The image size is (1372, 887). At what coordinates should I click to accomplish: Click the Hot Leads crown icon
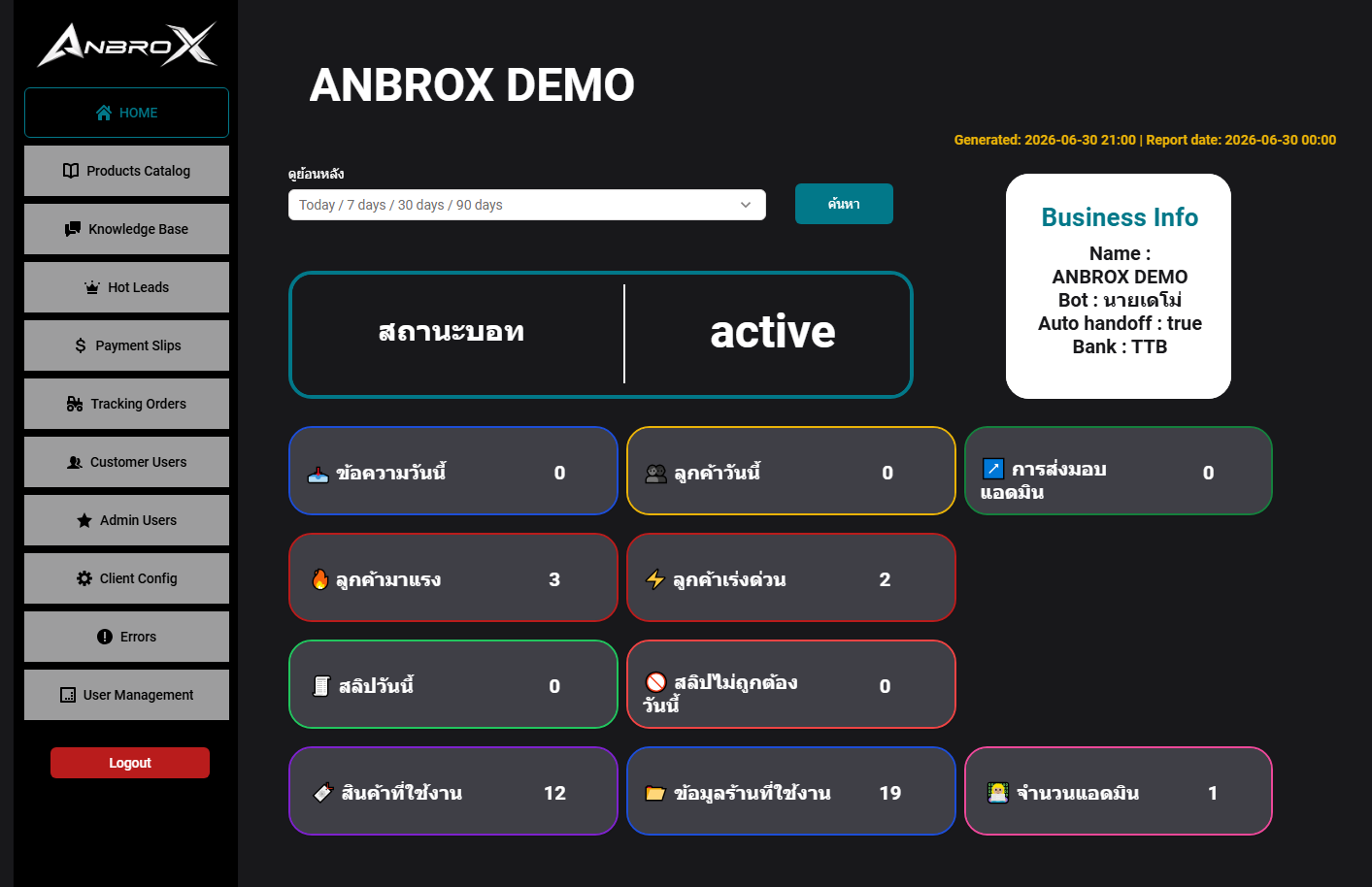(92, 287)
